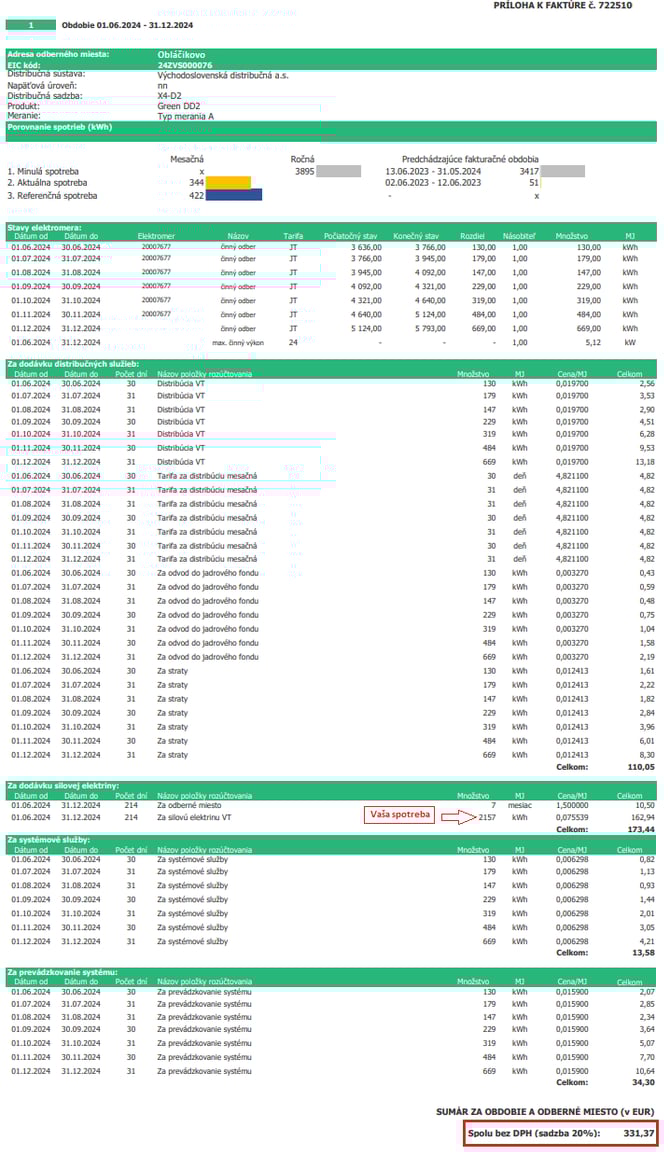Click the 'max. činný výkon' row label
670x1156 pixels.
238,343
